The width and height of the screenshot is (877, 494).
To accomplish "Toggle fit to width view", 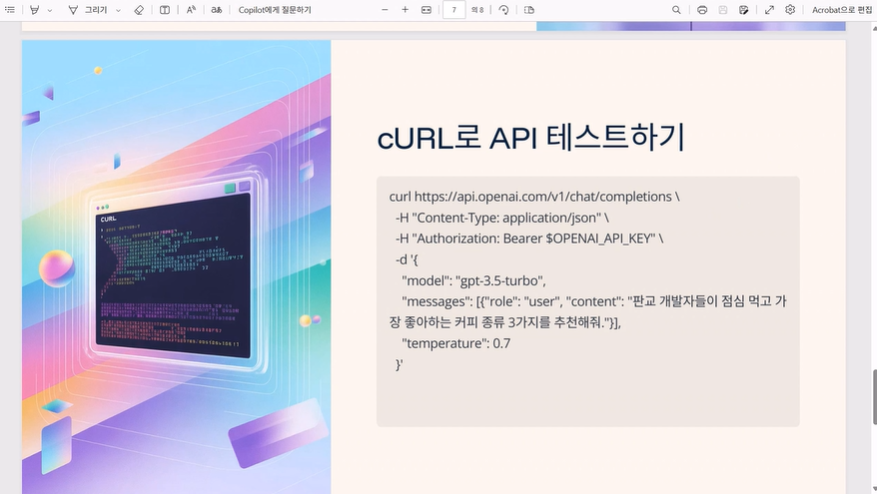I will pyautogui.click(x=426, y=10).
